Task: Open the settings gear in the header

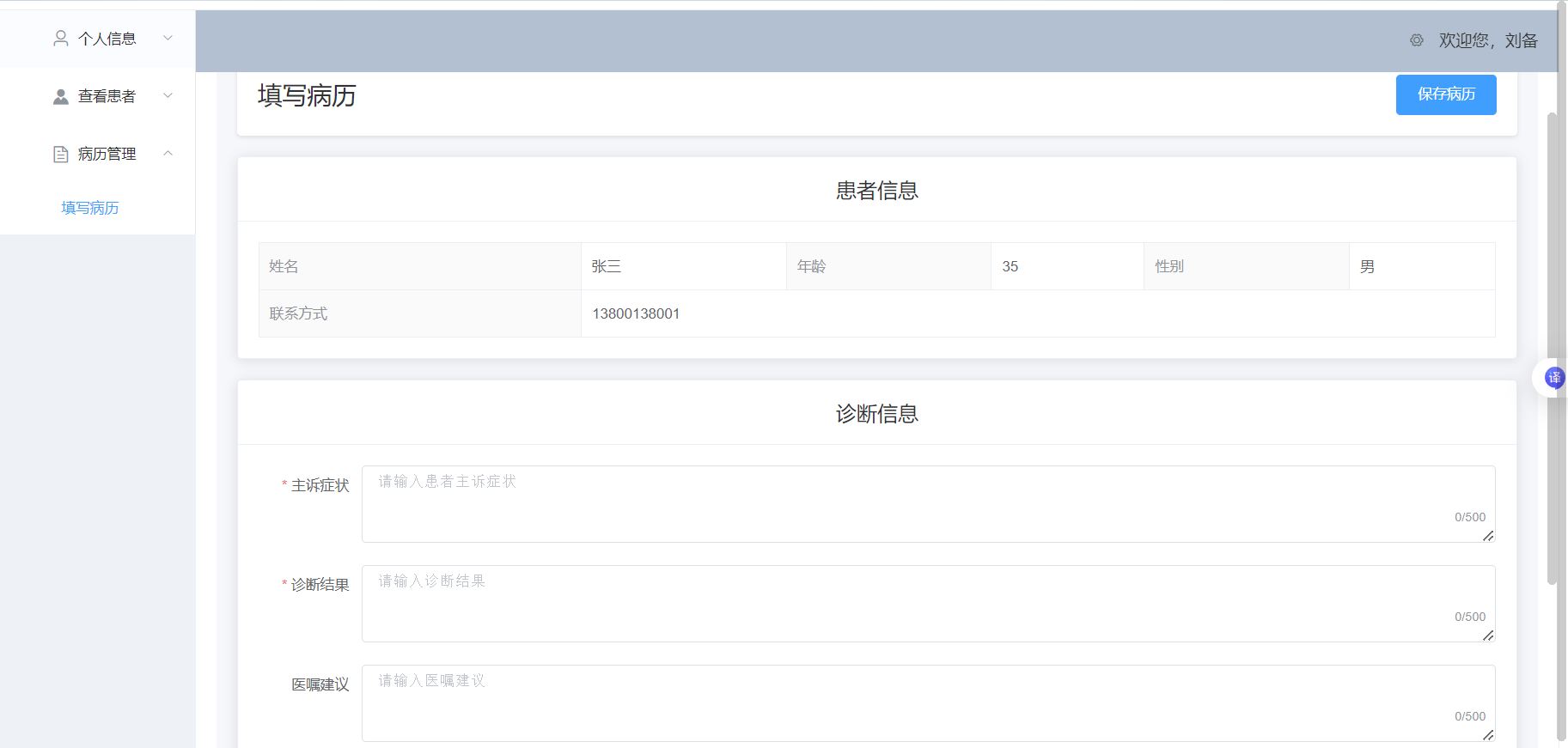Action: point(1417,40)
